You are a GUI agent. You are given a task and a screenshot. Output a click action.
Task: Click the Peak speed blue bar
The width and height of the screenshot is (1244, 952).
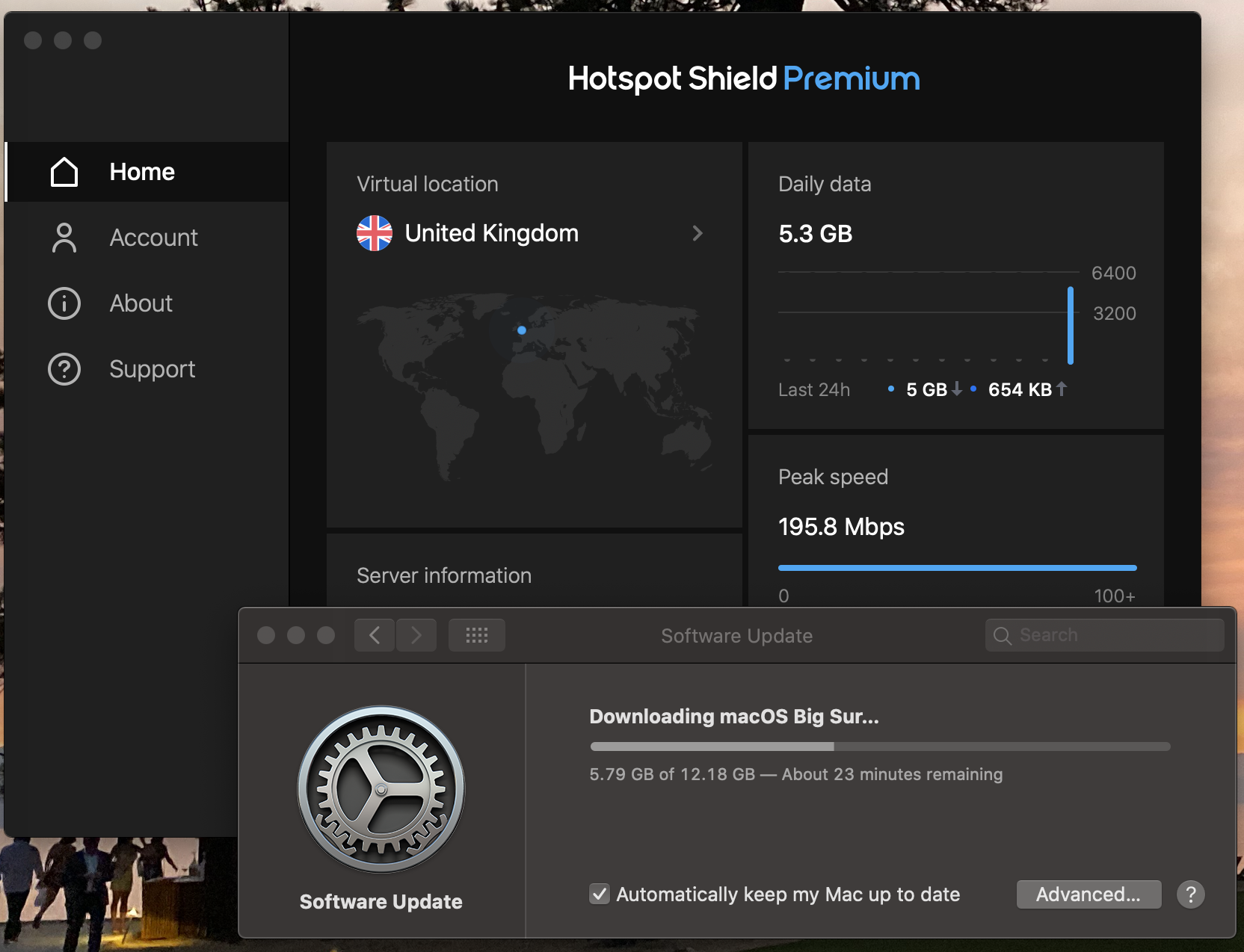click(957, 568)
